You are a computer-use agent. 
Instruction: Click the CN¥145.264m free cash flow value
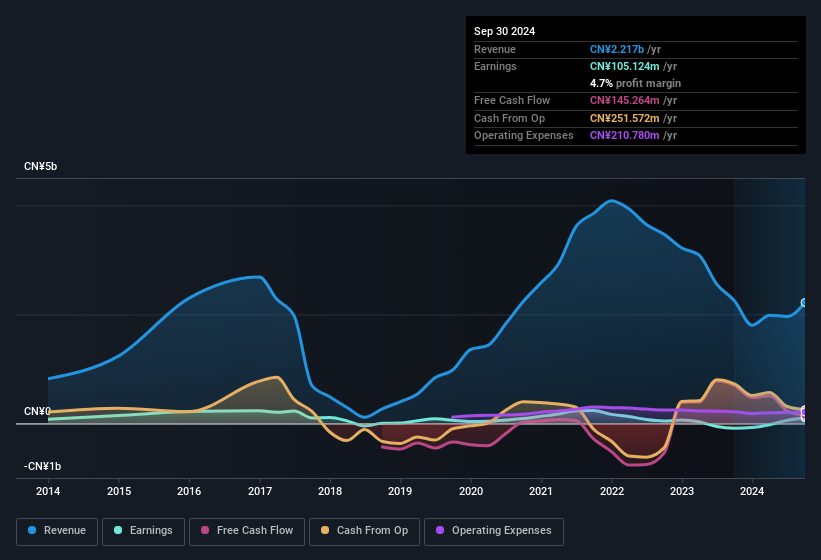tap(624, 100)
